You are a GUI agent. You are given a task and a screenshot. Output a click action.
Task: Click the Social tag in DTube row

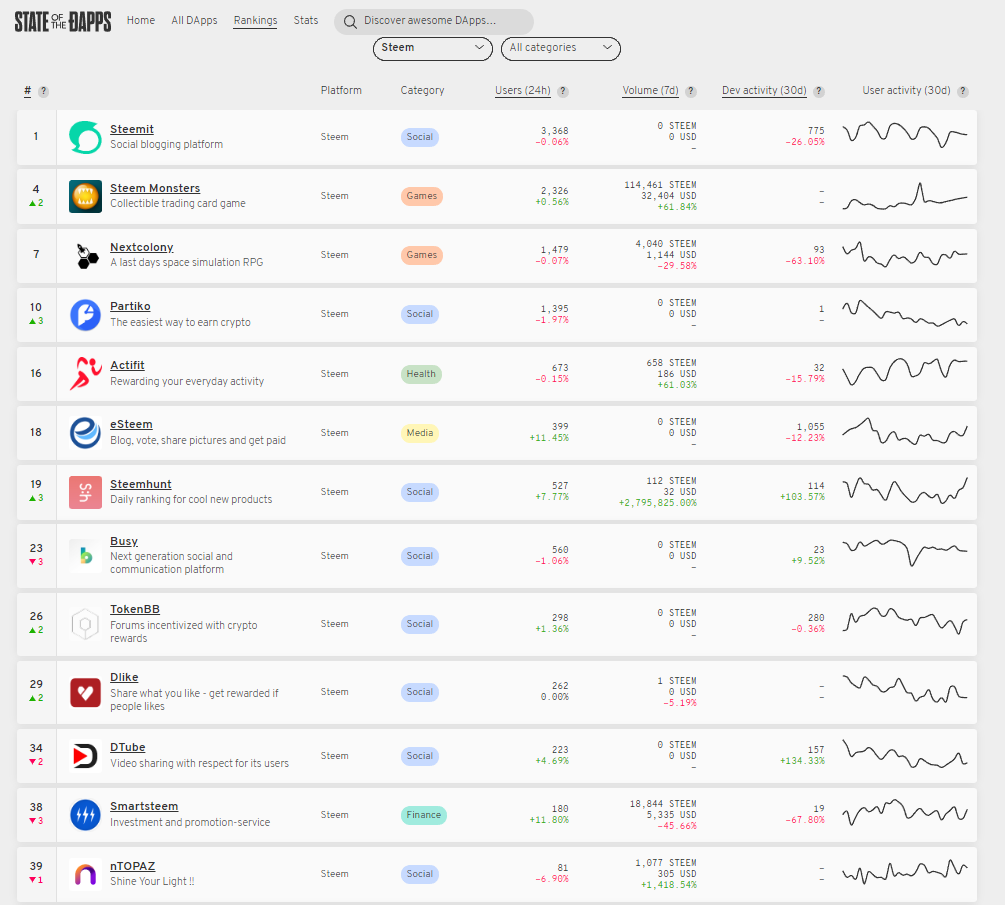420,756
